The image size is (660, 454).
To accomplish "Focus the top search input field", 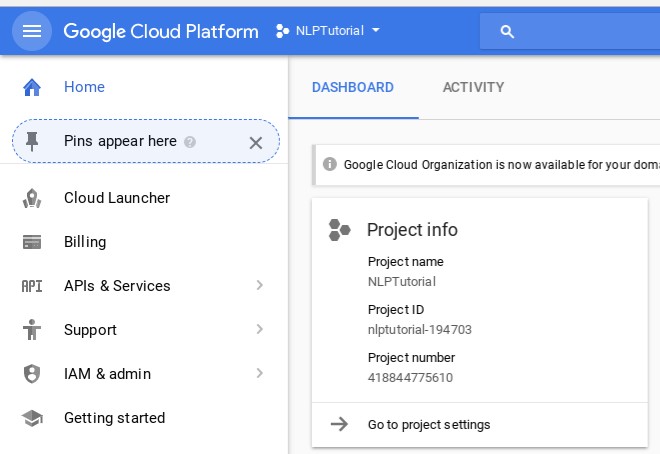I will click(x=570, y=31).
